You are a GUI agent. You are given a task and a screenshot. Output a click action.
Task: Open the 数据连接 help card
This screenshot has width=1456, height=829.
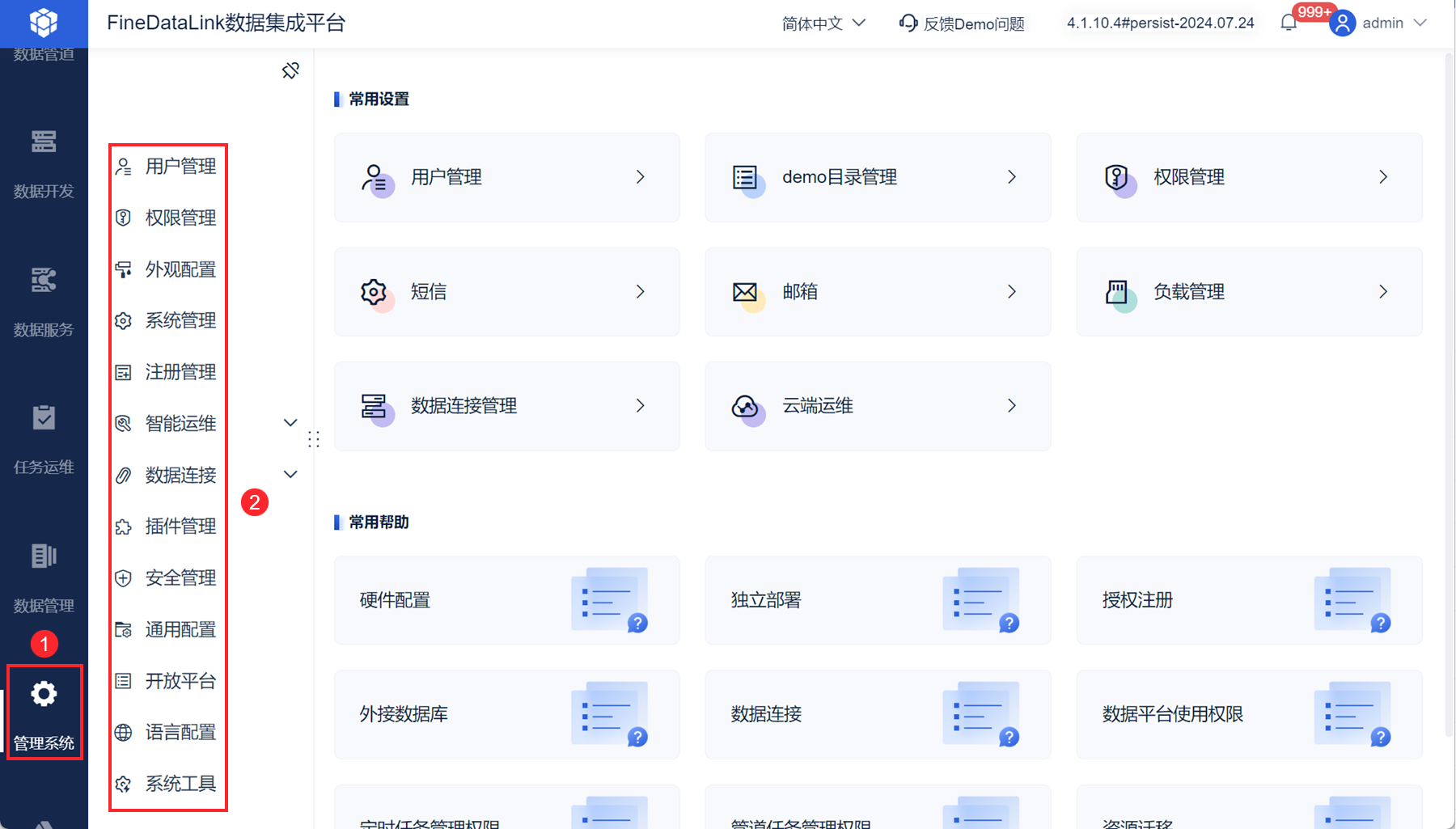pos(878,714)
